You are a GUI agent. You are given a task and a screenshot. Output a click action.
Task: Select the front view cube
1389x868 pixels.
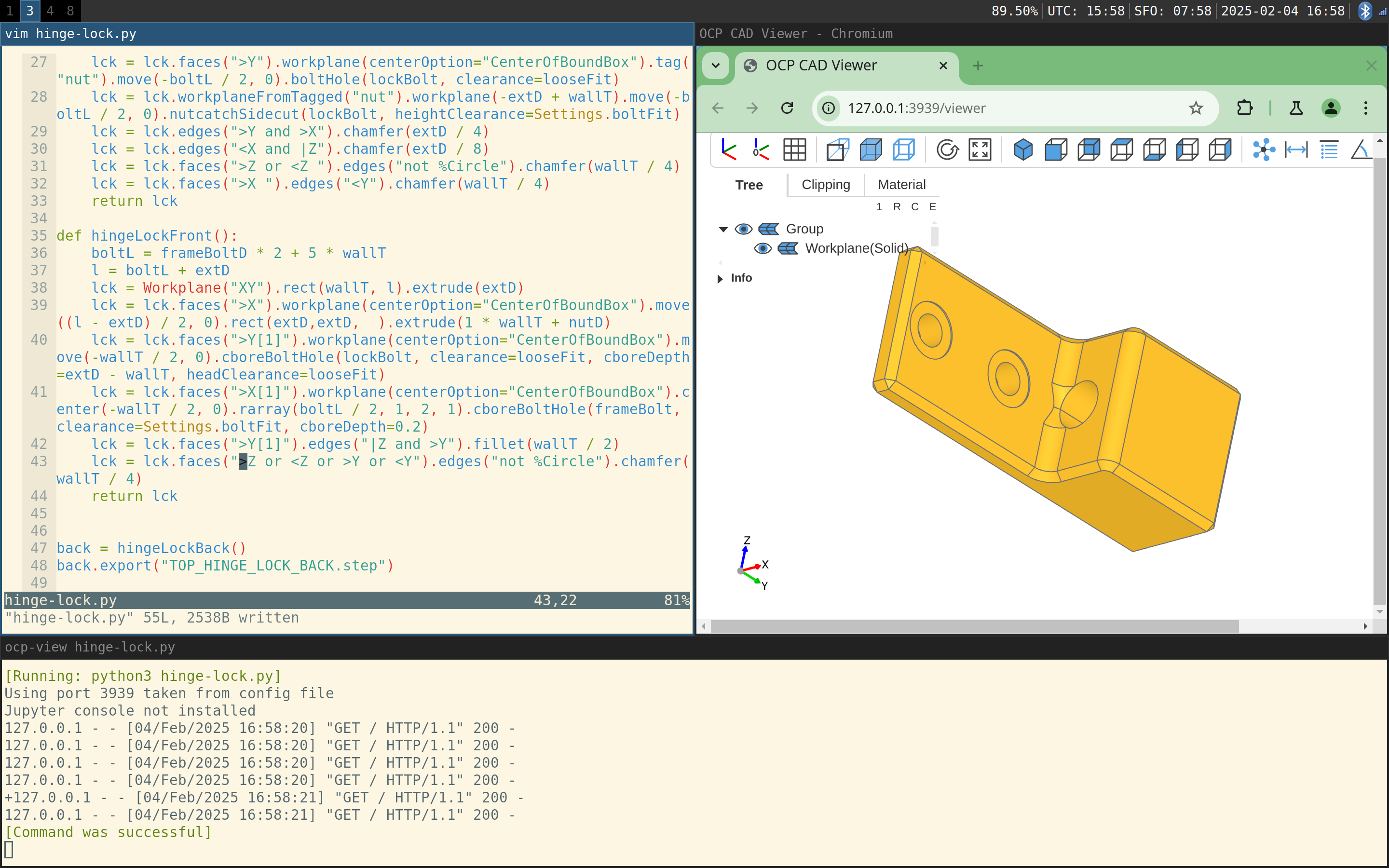(x=1056, y=150)
